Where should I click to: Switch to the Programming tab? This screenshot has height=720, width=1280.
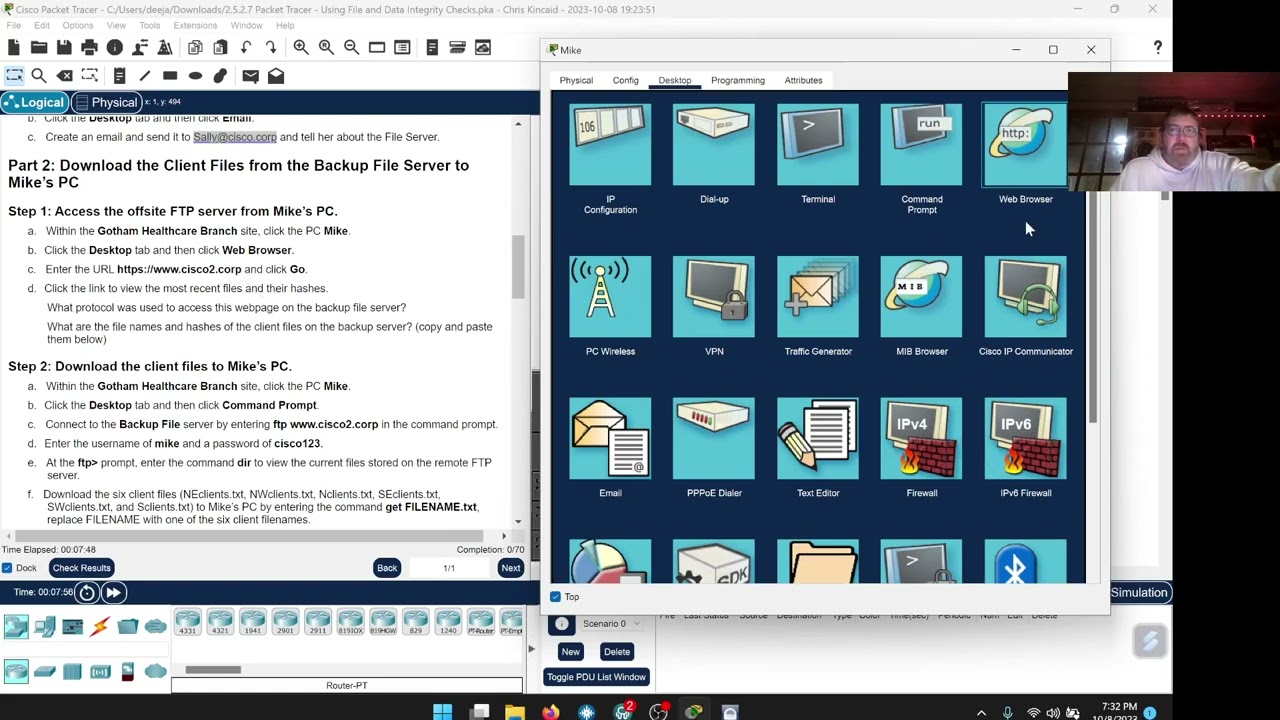[x=738, y=80]
